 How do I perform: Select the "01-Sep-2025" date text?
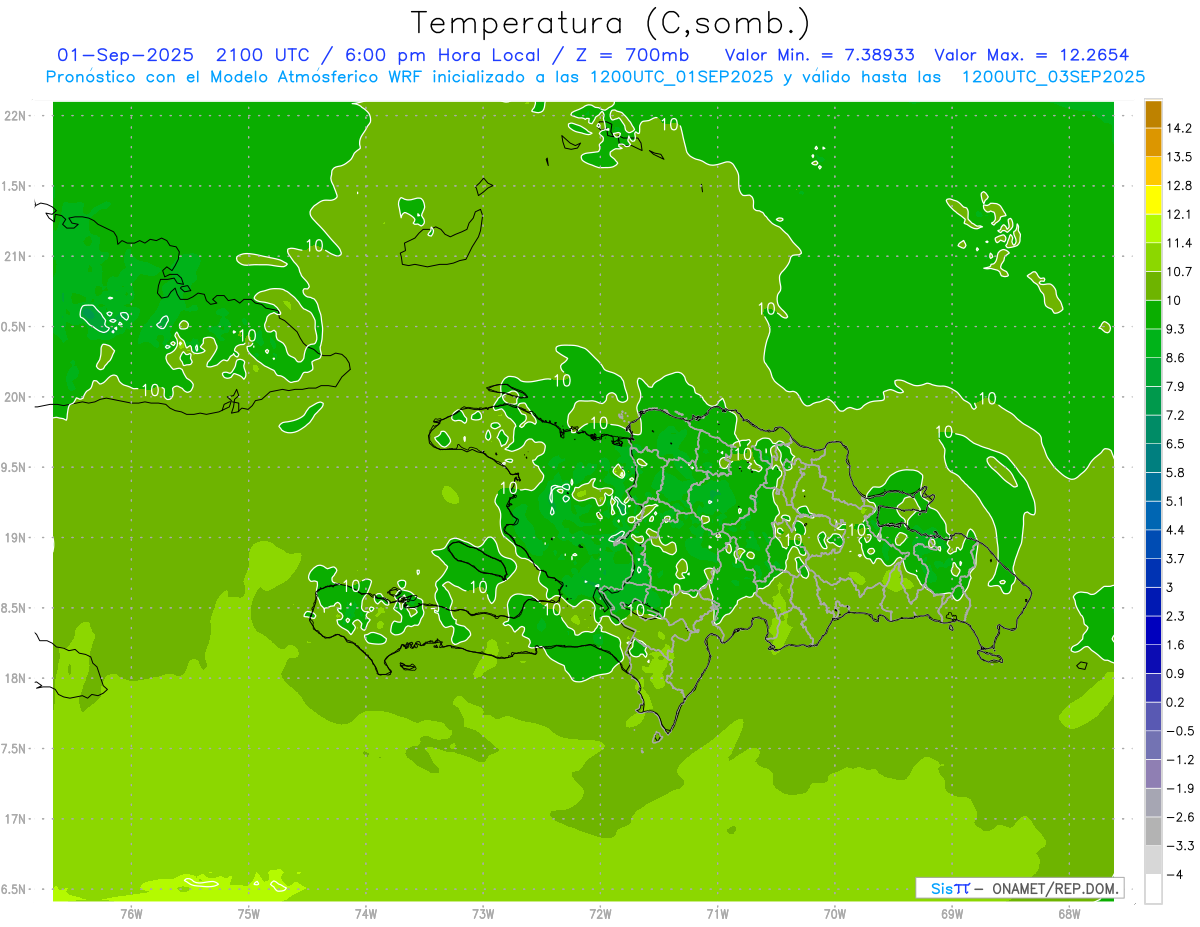pyautogui.click(x=125, y=55)
